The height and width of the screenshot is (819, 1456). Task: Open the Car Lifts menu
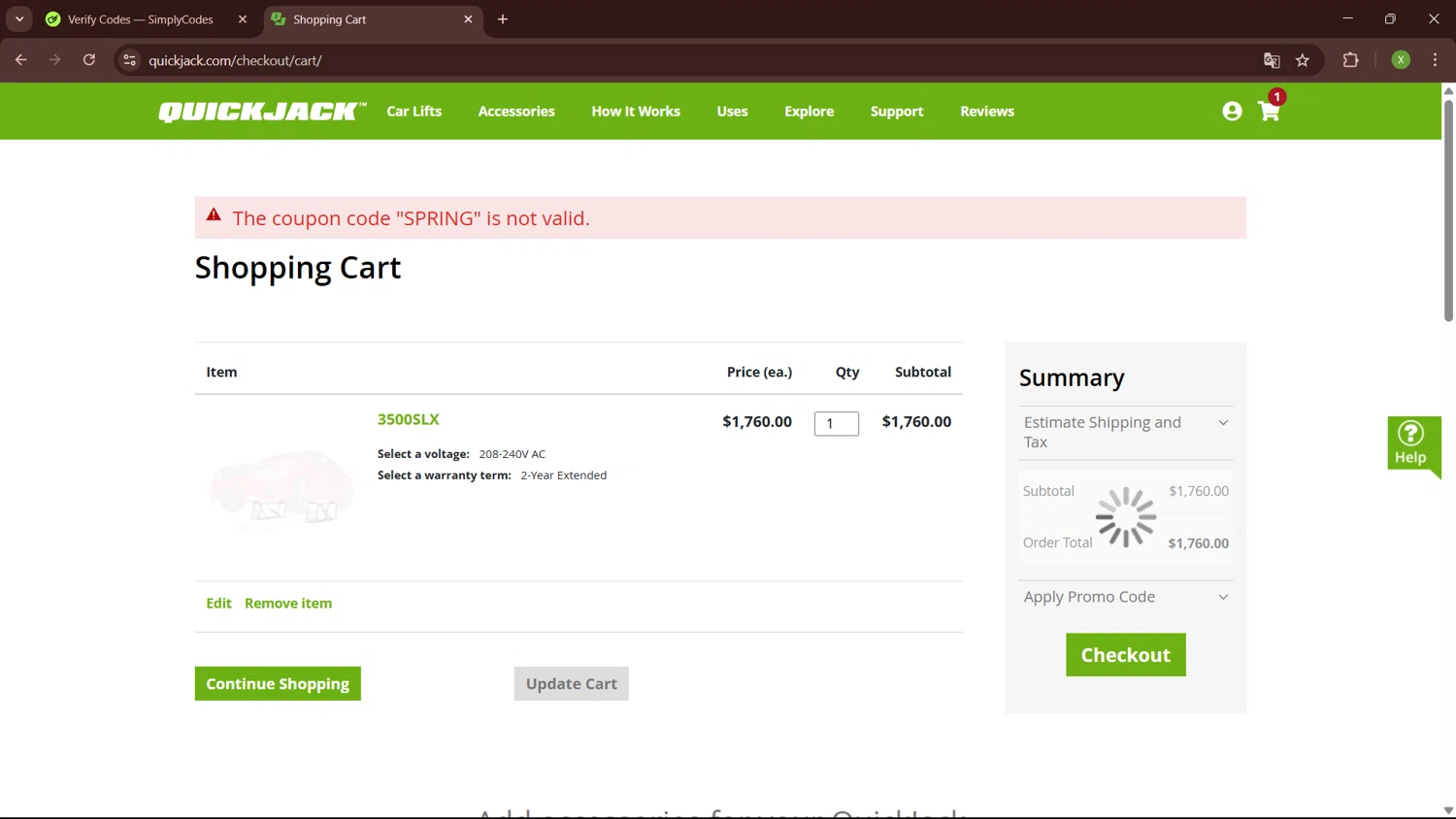pos(414,112)
